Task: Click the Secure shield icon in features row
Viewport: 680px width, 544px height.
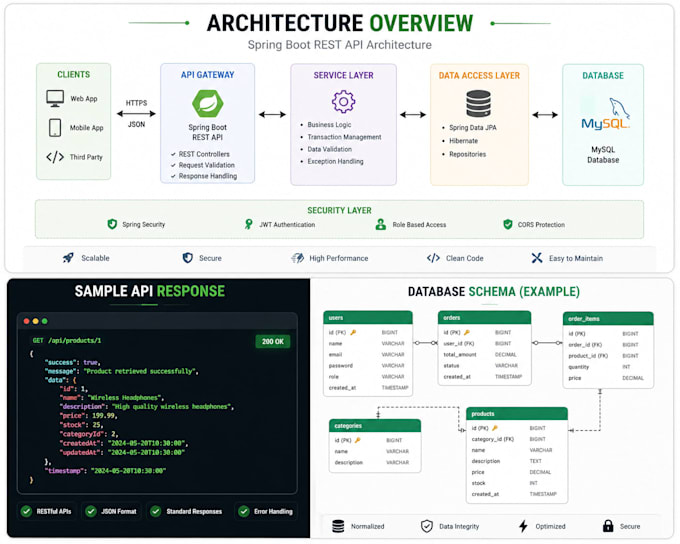Action: click(187, 258)
